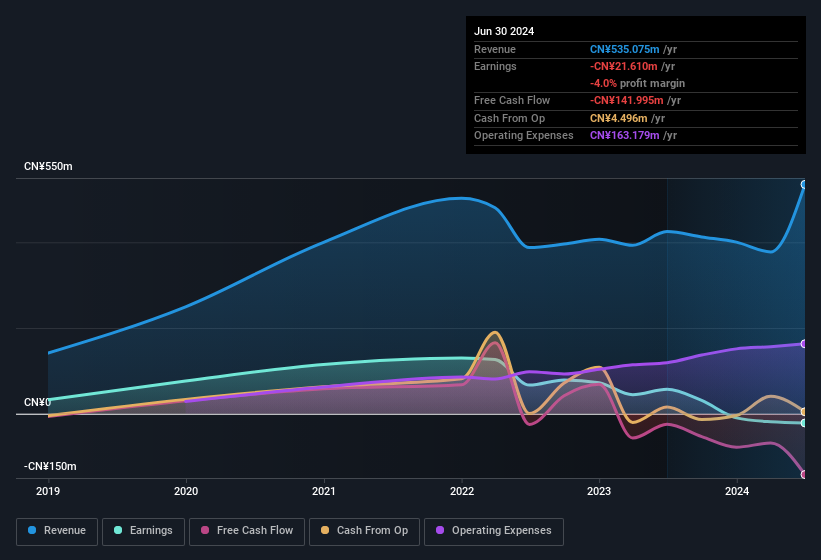
Task: Click the purple Operating Expenses end marker
Action: [804, 344]
